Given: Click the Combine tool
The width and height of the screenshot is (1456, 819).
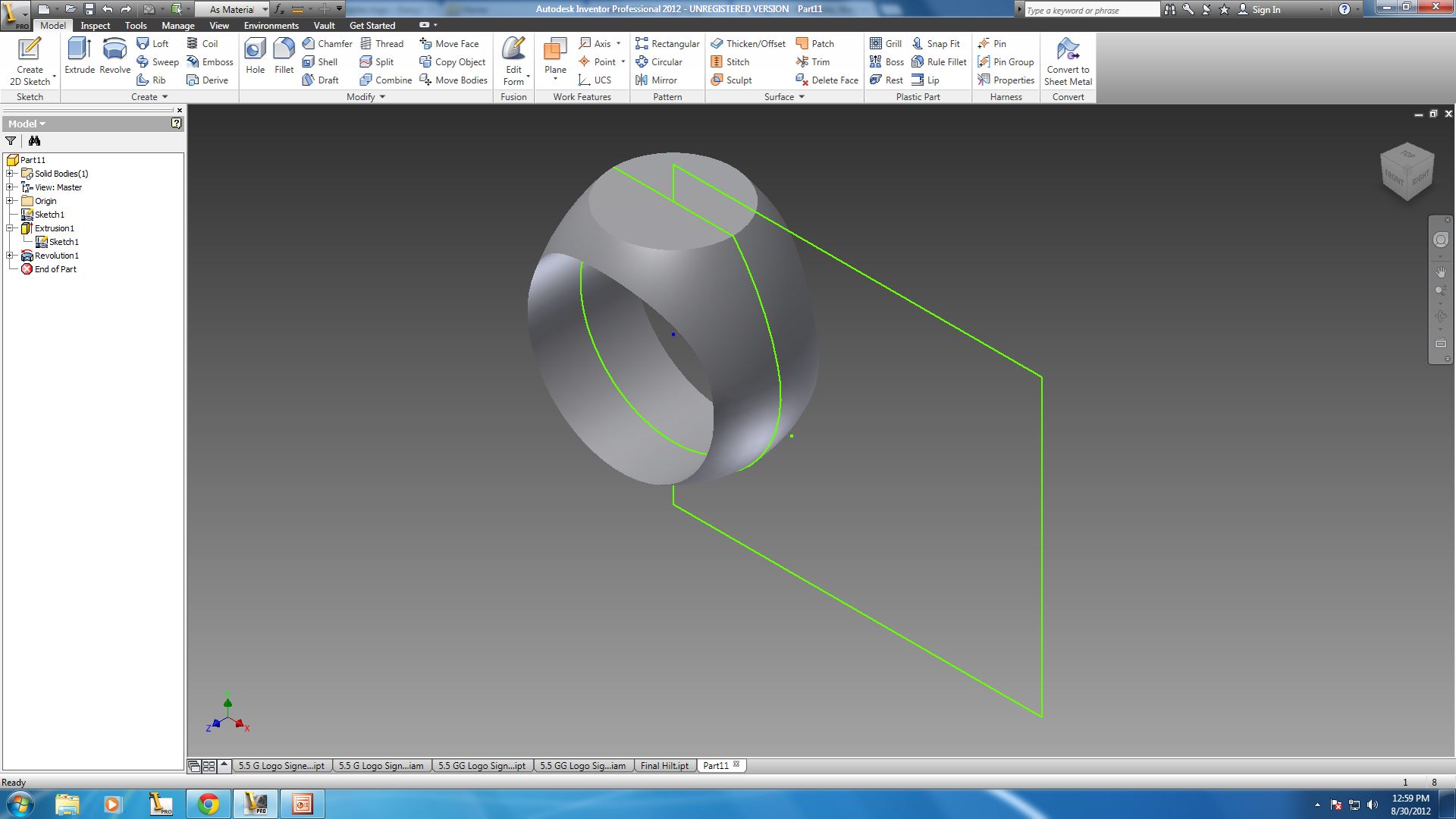Looking at the screenshot, I should pos(386,80).
